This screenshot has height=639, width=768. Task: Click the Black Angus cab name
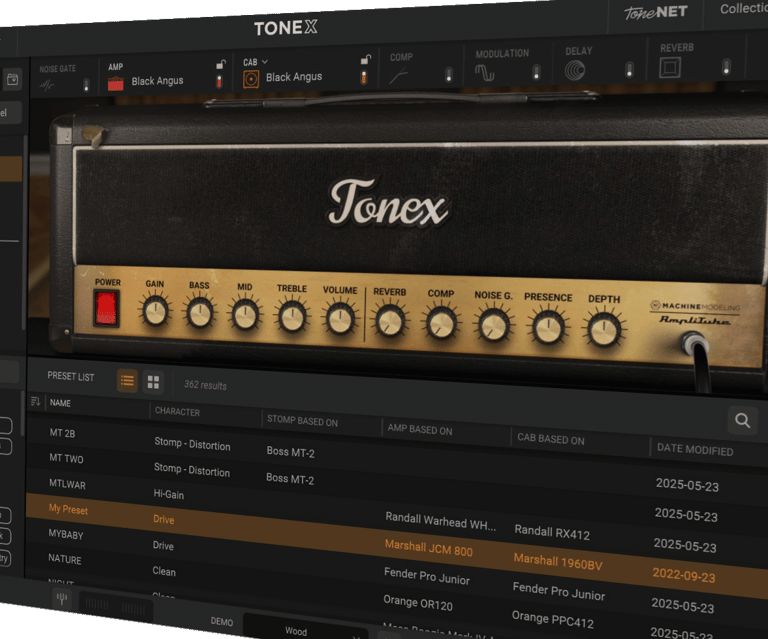click(x=294, y=77)
